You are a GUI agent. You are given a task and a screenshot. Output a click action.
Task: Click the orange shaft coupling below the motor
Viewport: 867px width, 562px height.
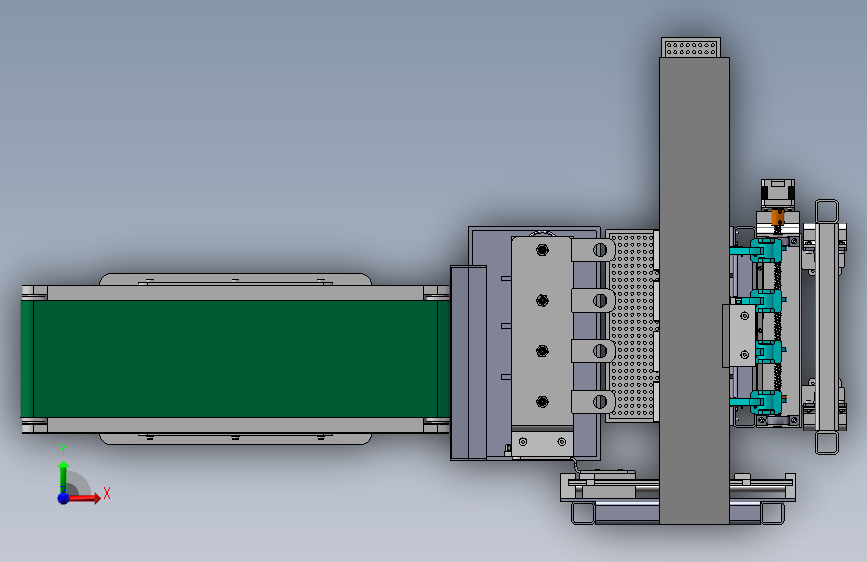tap(777, 216)
